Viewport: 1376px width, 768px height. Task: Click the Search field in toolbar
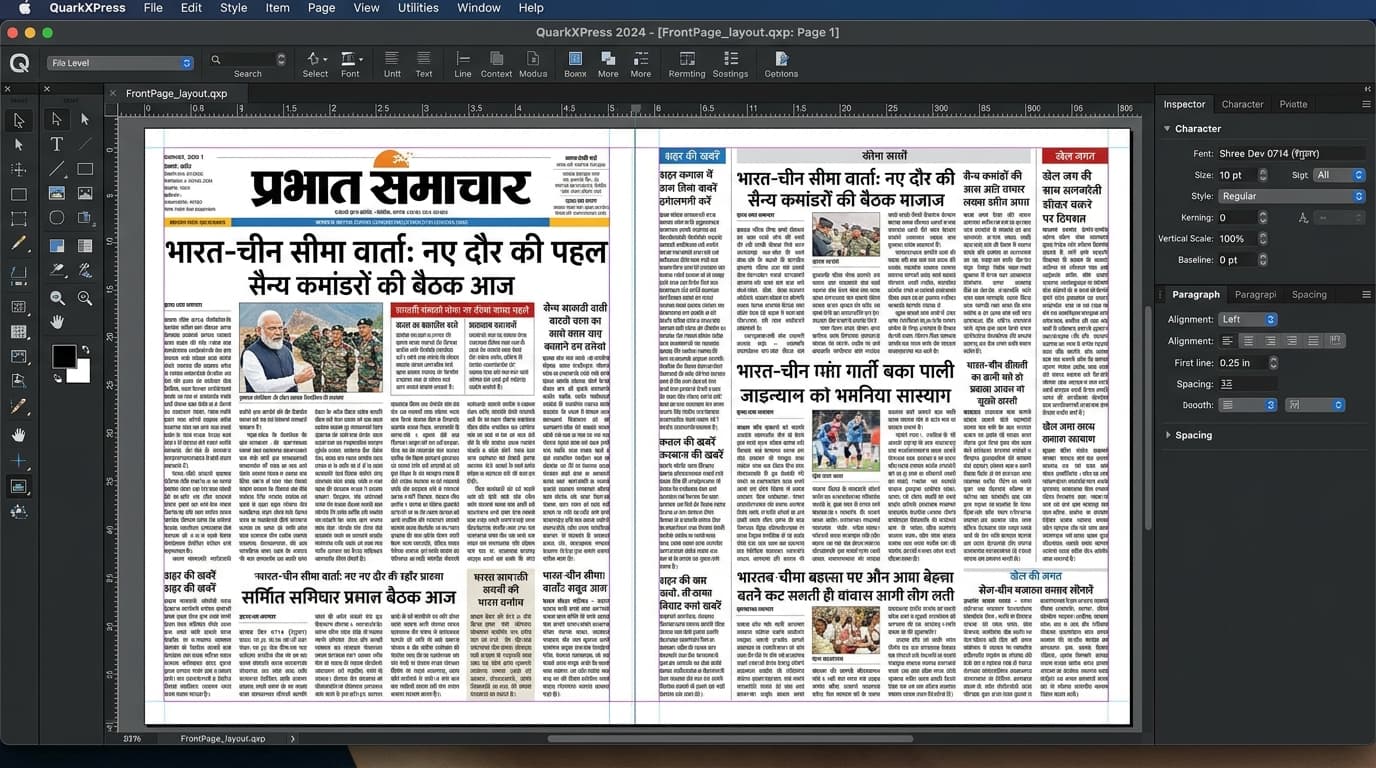(x=247, y=60)
